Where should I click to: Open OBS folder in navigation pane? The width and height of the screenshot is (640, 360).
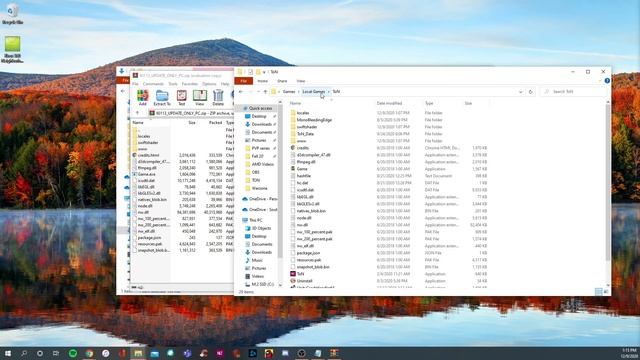coord(256,172)
